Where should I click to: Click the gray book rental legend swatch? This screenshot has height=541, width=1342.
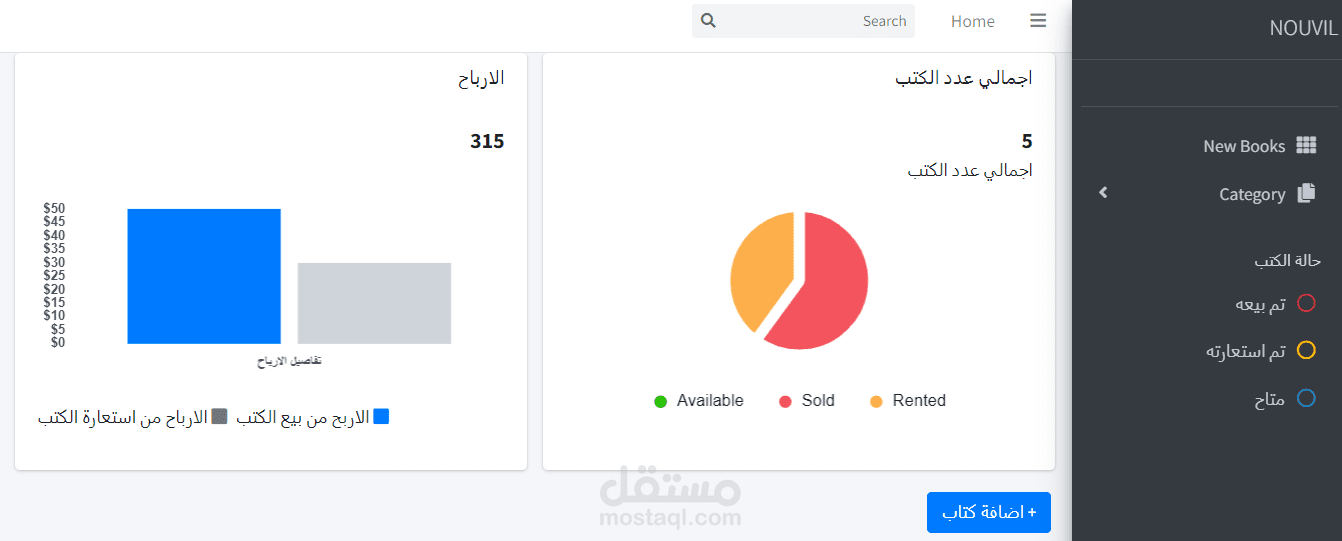(220, 417)
